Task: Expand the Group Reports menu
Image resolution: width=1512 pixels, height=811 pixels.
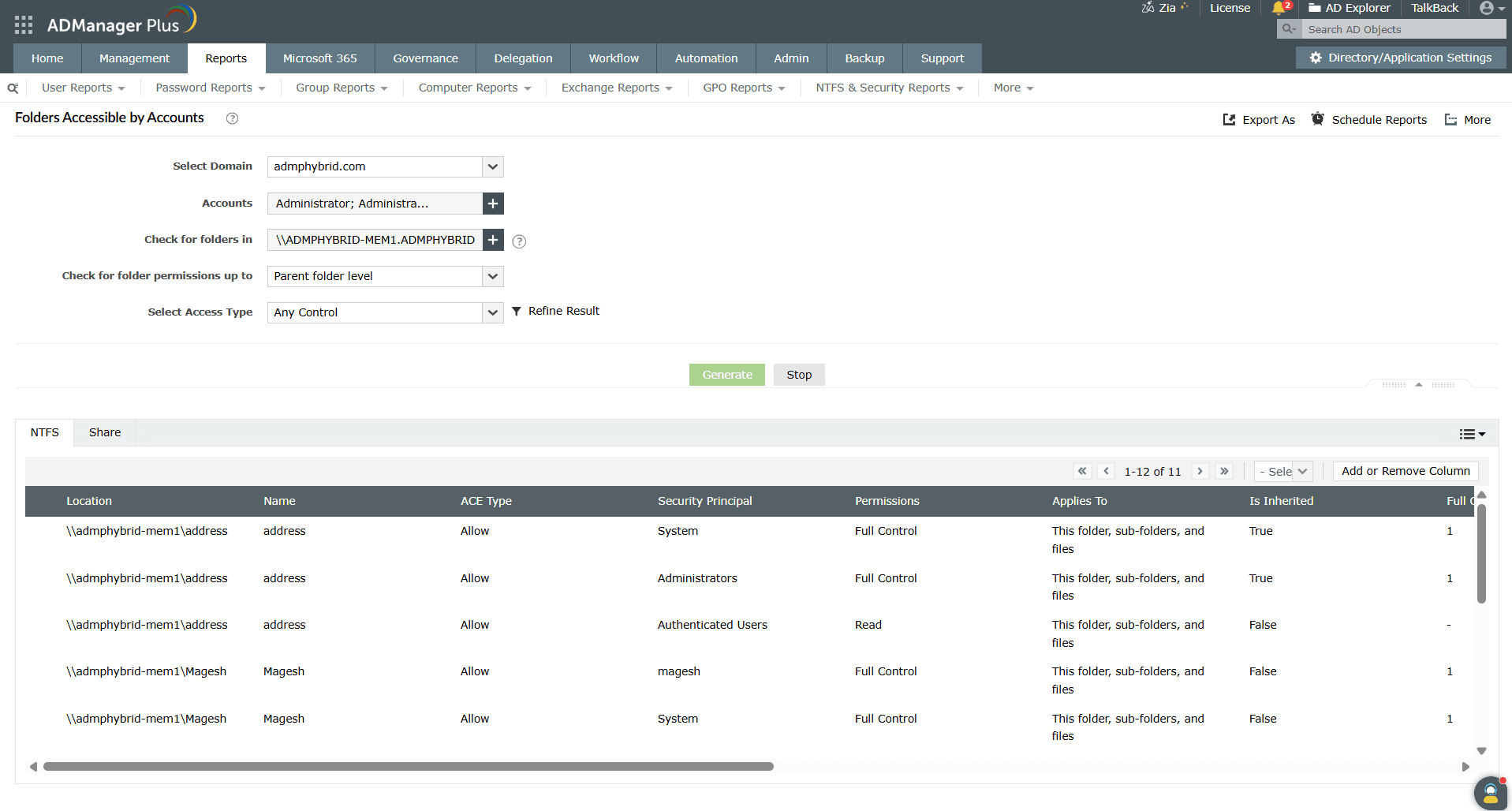Action: 342,88
